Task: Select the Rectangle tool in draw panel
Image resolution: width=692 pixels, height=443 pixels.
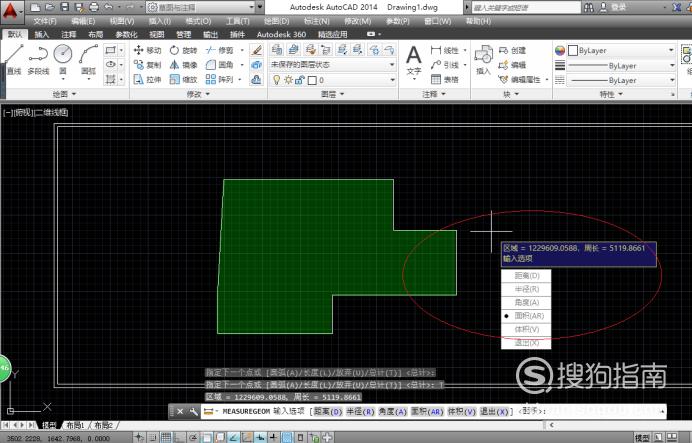Action: click(x=110, y=50)
